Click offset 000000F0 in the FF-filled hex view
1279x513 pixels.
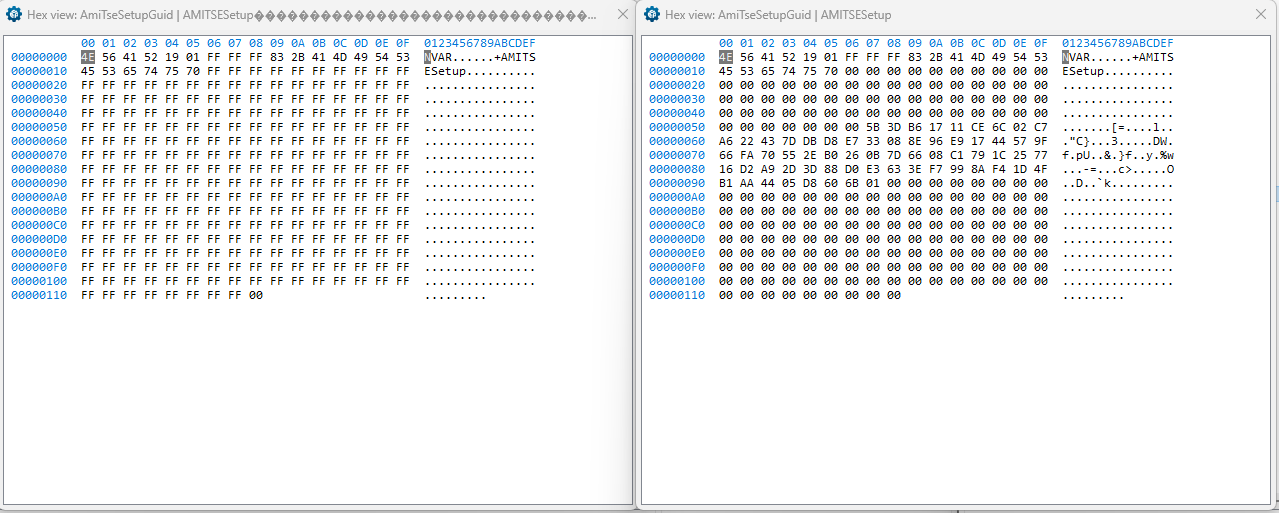39,267
